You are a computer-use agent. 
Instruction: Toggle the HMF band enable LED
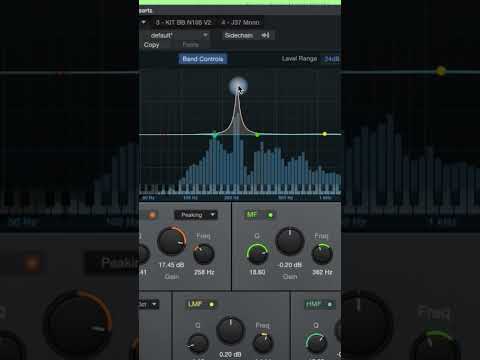coord(330,304)
